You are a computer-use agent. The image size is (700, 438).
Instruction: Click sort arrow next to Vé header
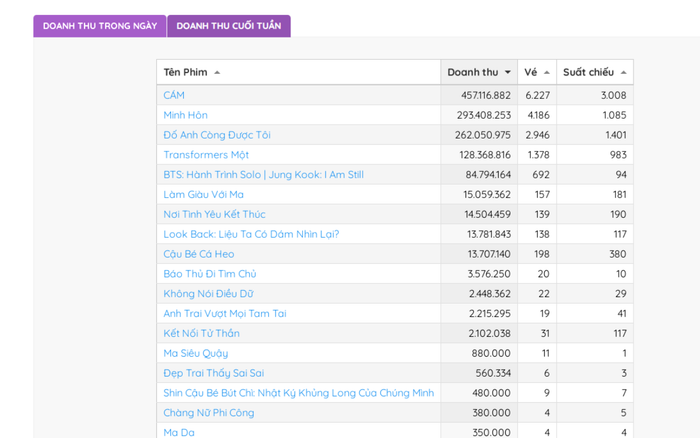[x=547, y=73]
